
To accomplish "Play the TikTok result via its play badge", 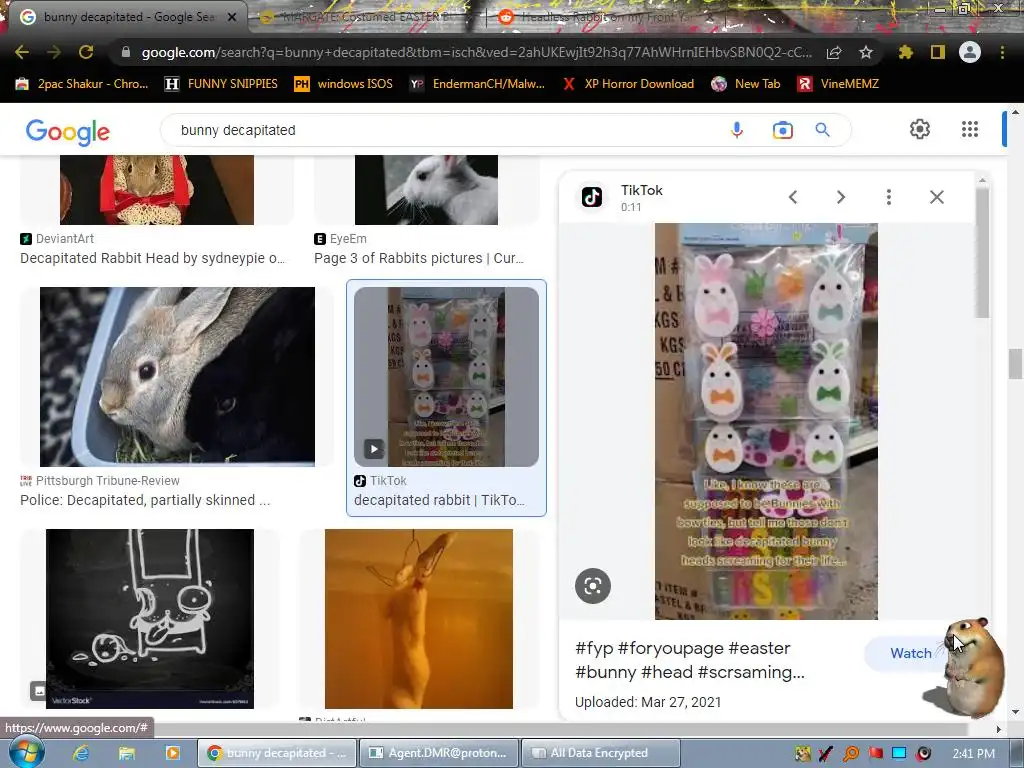I will 374,449.
